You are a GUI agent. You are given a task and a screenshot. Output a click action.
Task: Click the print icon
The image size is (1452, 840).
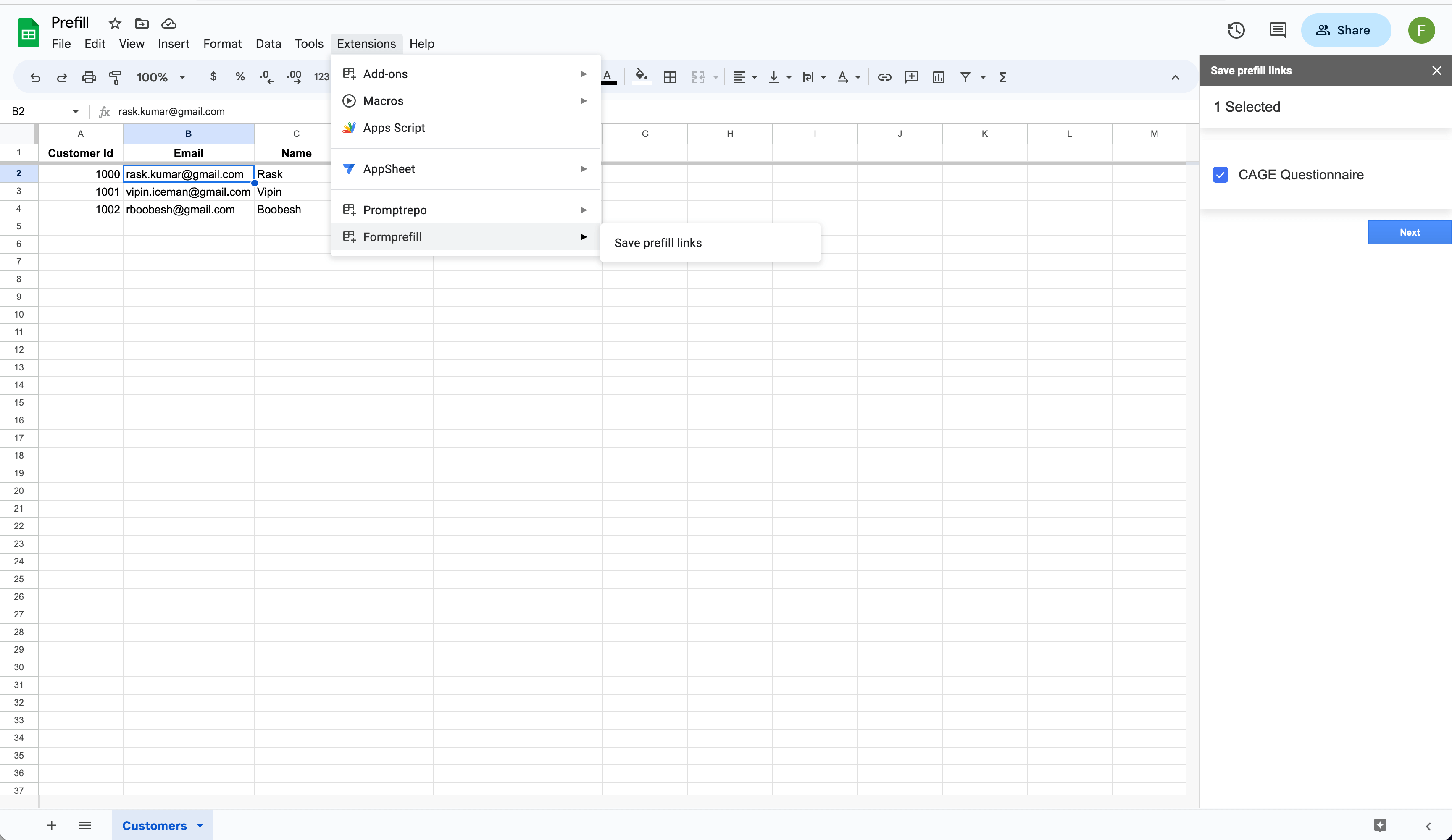[89, 76]
